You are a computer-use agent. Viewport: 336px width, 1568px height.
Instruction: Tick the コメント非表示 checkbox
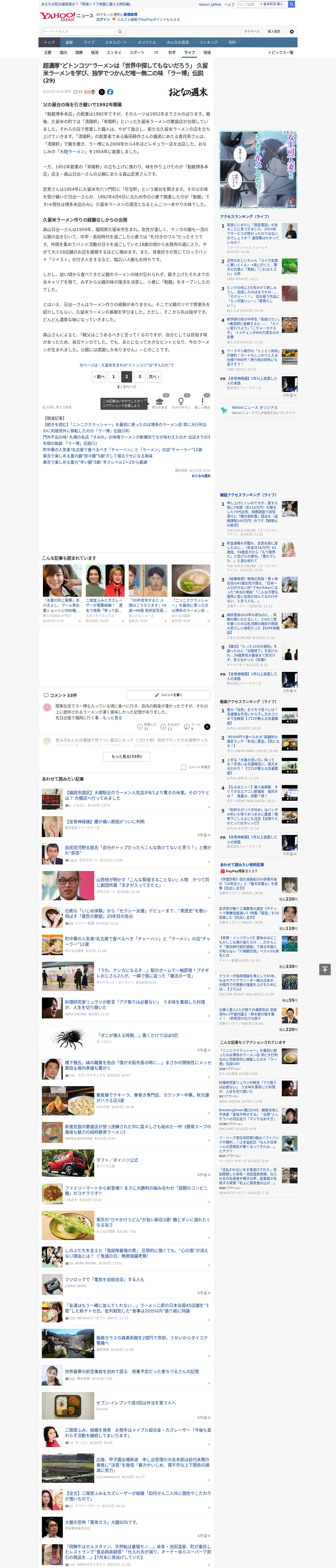tap(183, 767)
